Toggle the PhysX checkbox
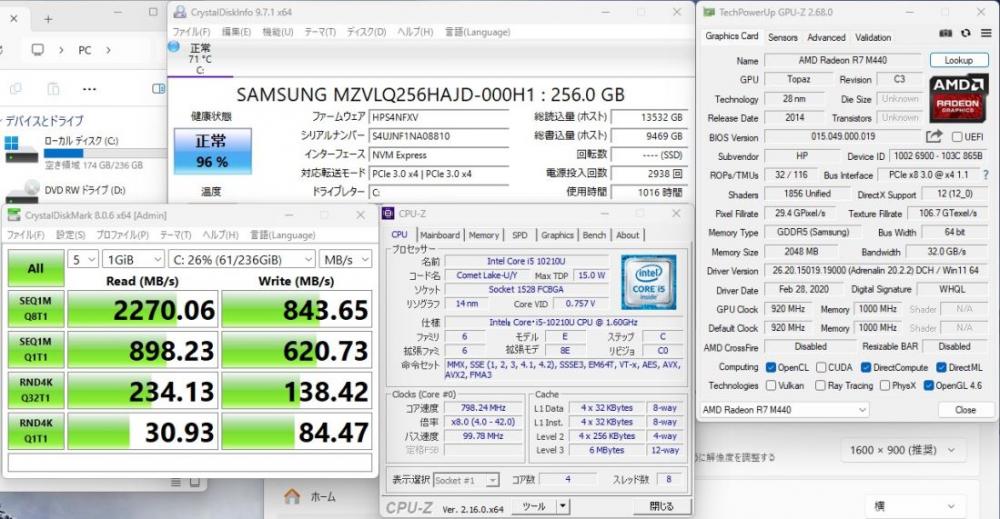 pos(885,386)
